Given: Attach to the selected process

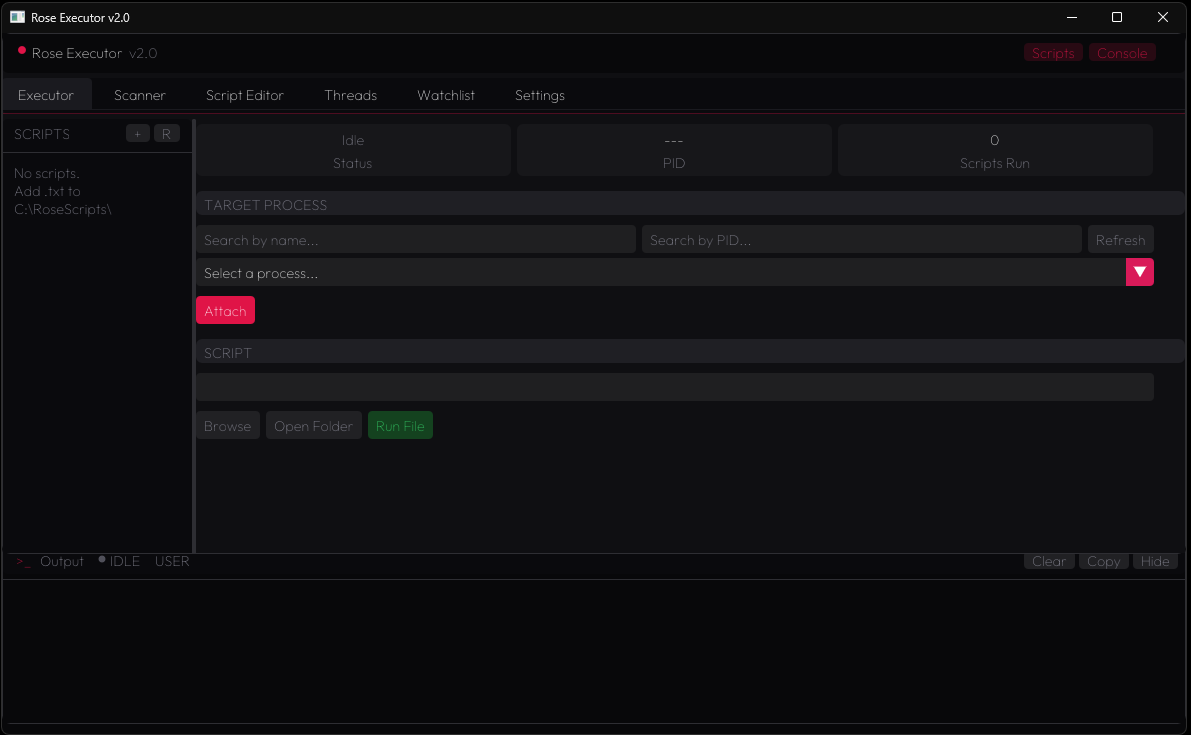Looking at the screenshot, I should point(226,311).
